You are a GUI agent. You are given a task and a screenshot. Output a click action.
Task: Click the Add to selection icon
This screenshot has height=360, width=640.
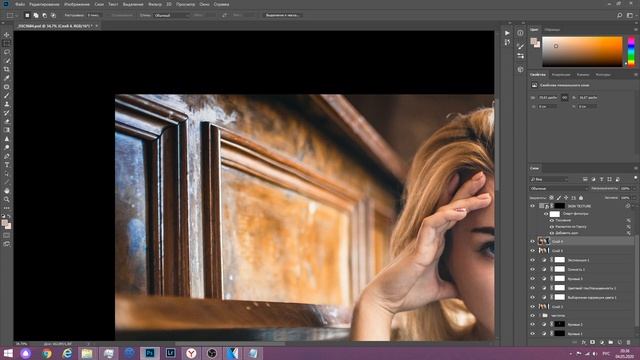36,15
